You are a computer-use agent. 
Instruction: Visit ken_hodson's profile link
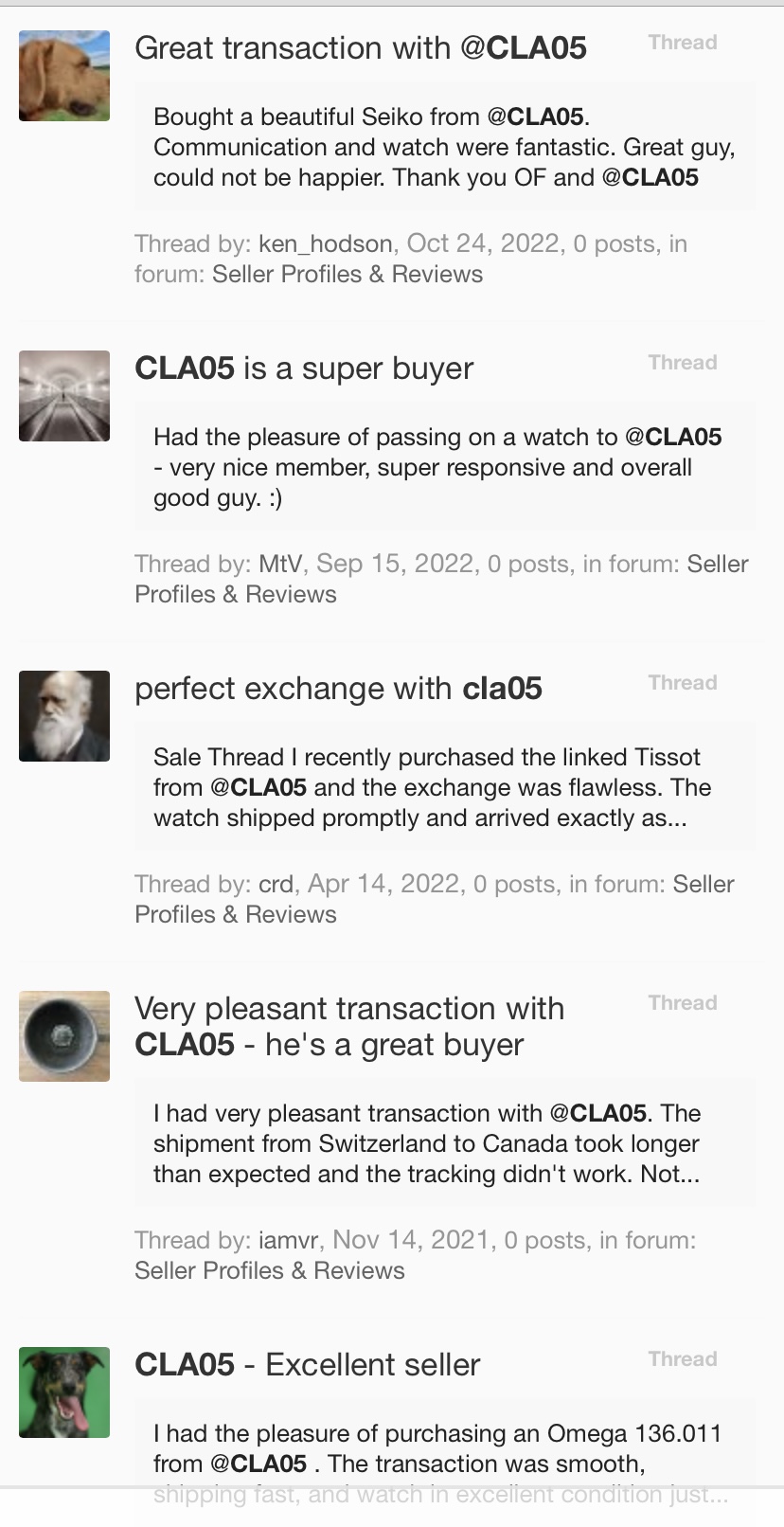coord(325,244)
